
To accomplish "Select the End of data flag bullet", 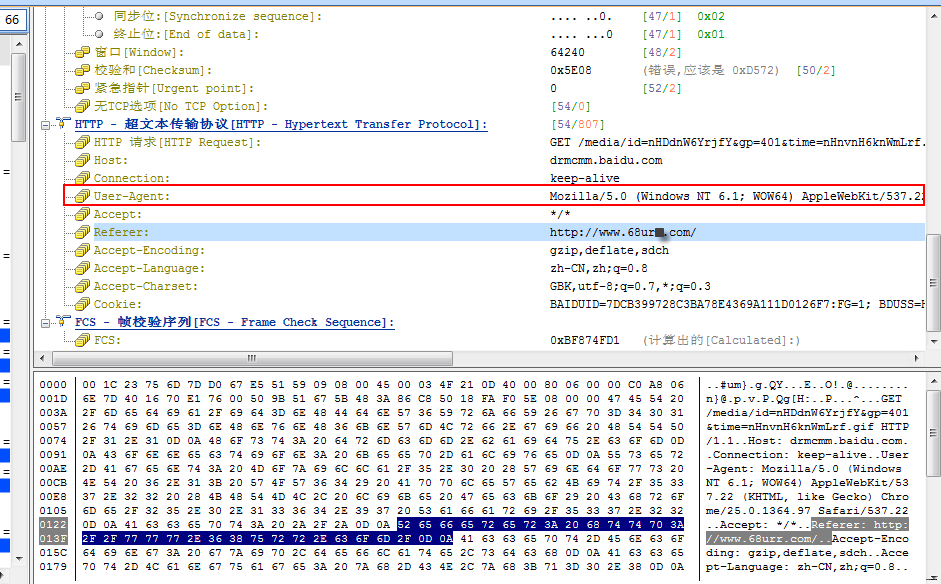I will [x=100, y=34].
